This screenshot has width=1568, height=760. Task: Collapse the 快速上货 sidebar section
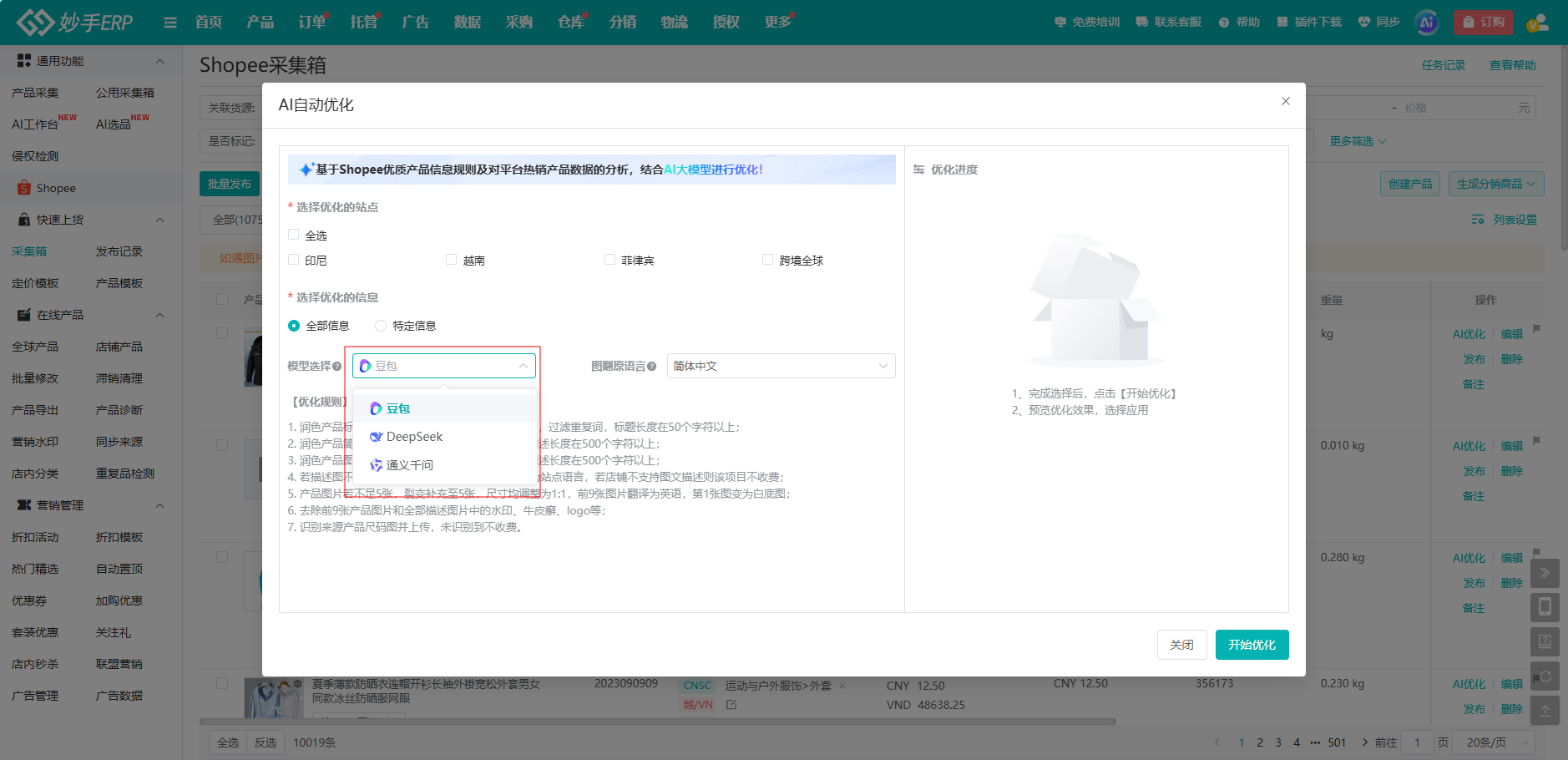pyautogui.click(x=160, y=220)
